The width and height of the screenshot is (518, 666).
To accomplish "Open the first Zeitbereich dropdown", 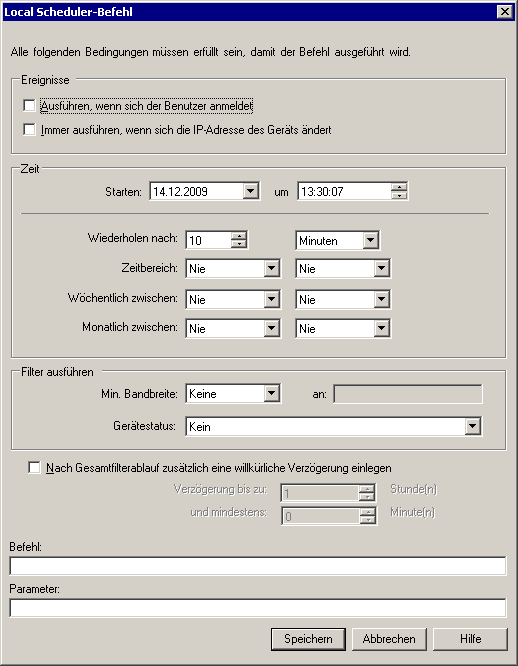I will tap(271, 268).
